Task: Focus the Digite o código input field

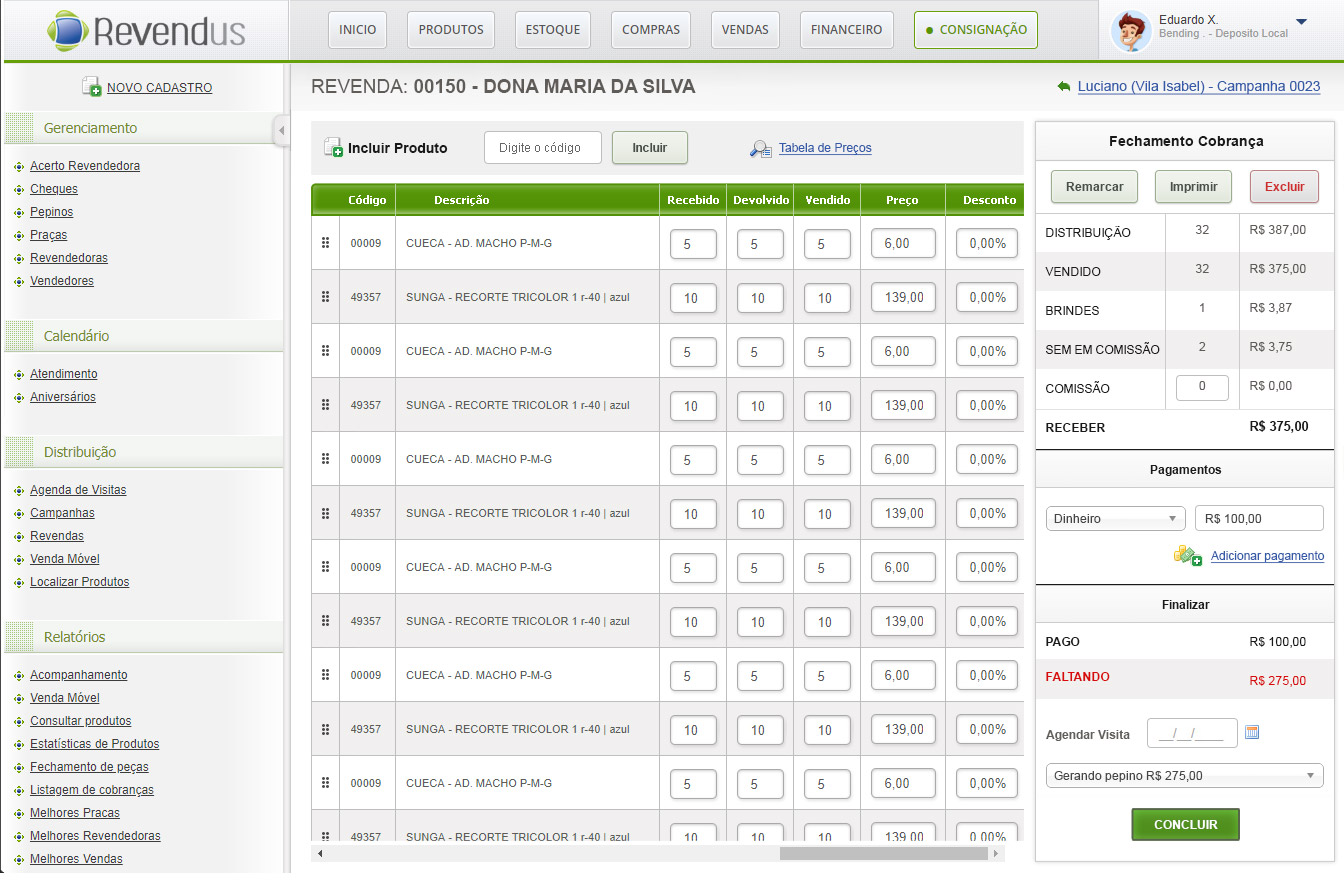Action: 542,147
